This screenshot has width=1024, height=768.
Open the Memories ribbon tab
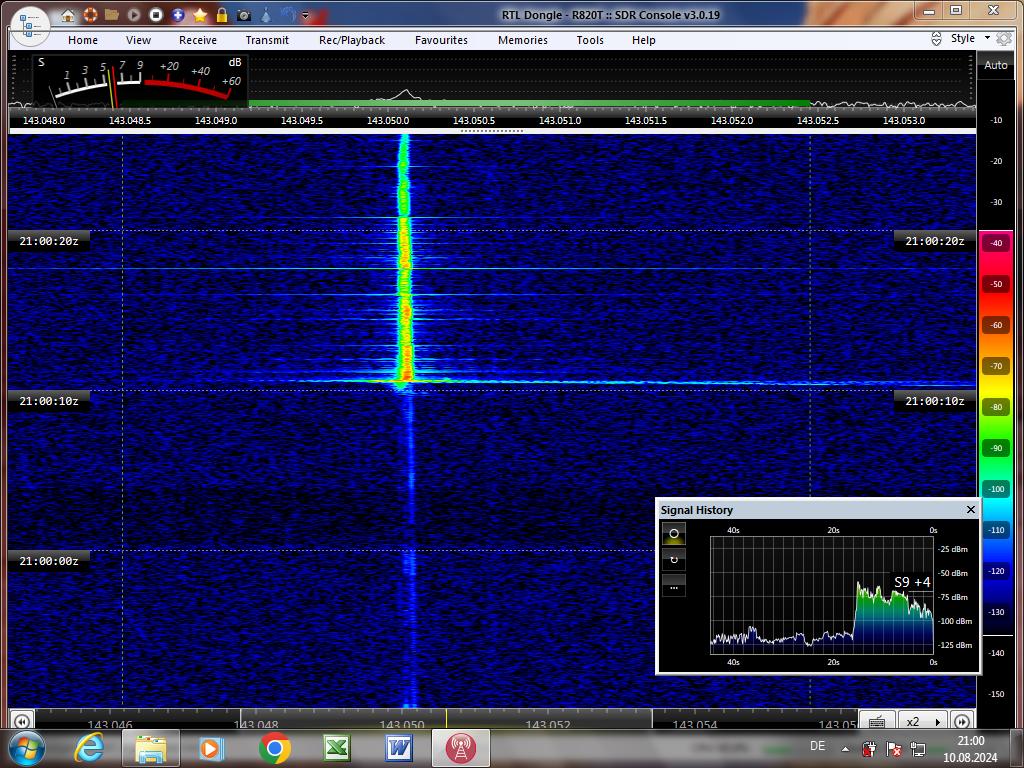(523, 40)
